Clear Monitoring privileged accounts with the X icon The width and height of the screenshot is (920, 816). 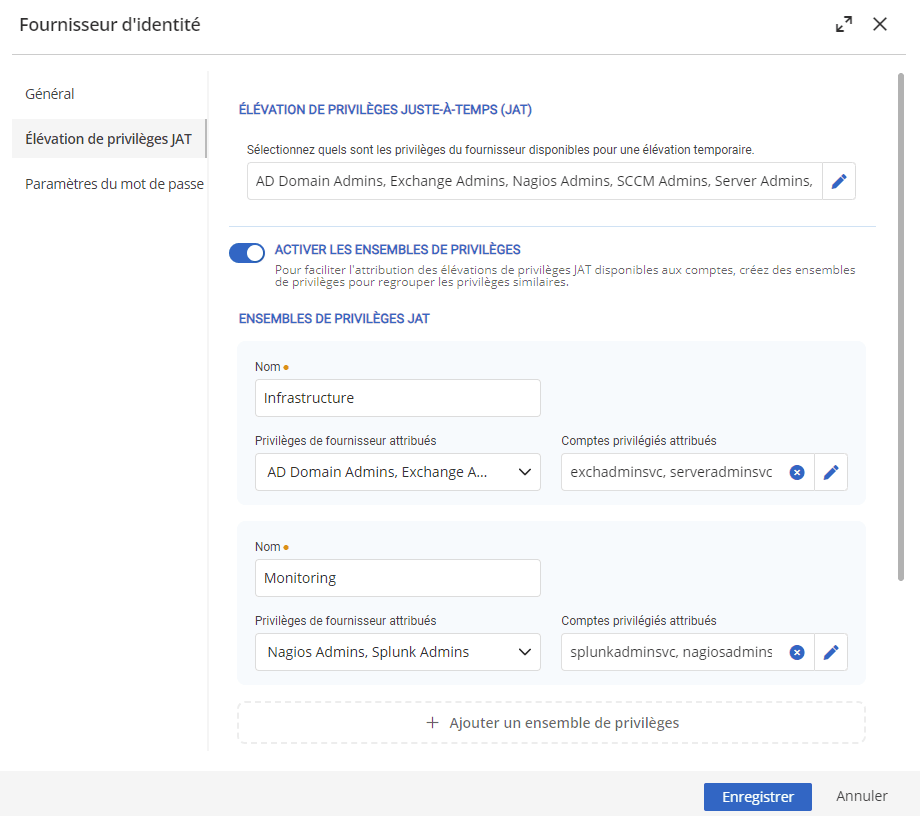(797, 652)
